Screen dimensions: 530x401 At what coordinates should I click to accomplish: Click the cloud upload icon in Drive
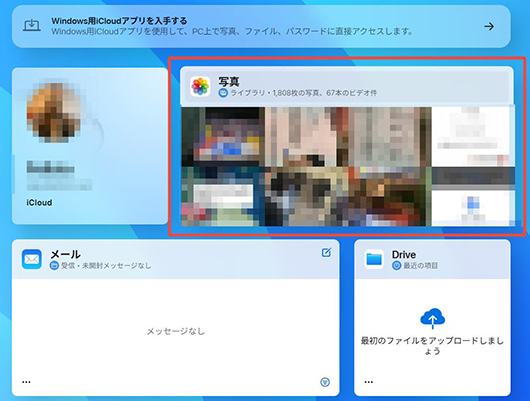432,319
